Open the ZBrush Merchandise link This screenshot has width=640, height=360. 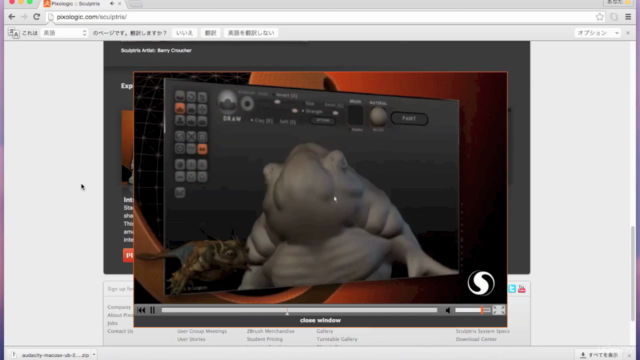click(x=271, y=331)
